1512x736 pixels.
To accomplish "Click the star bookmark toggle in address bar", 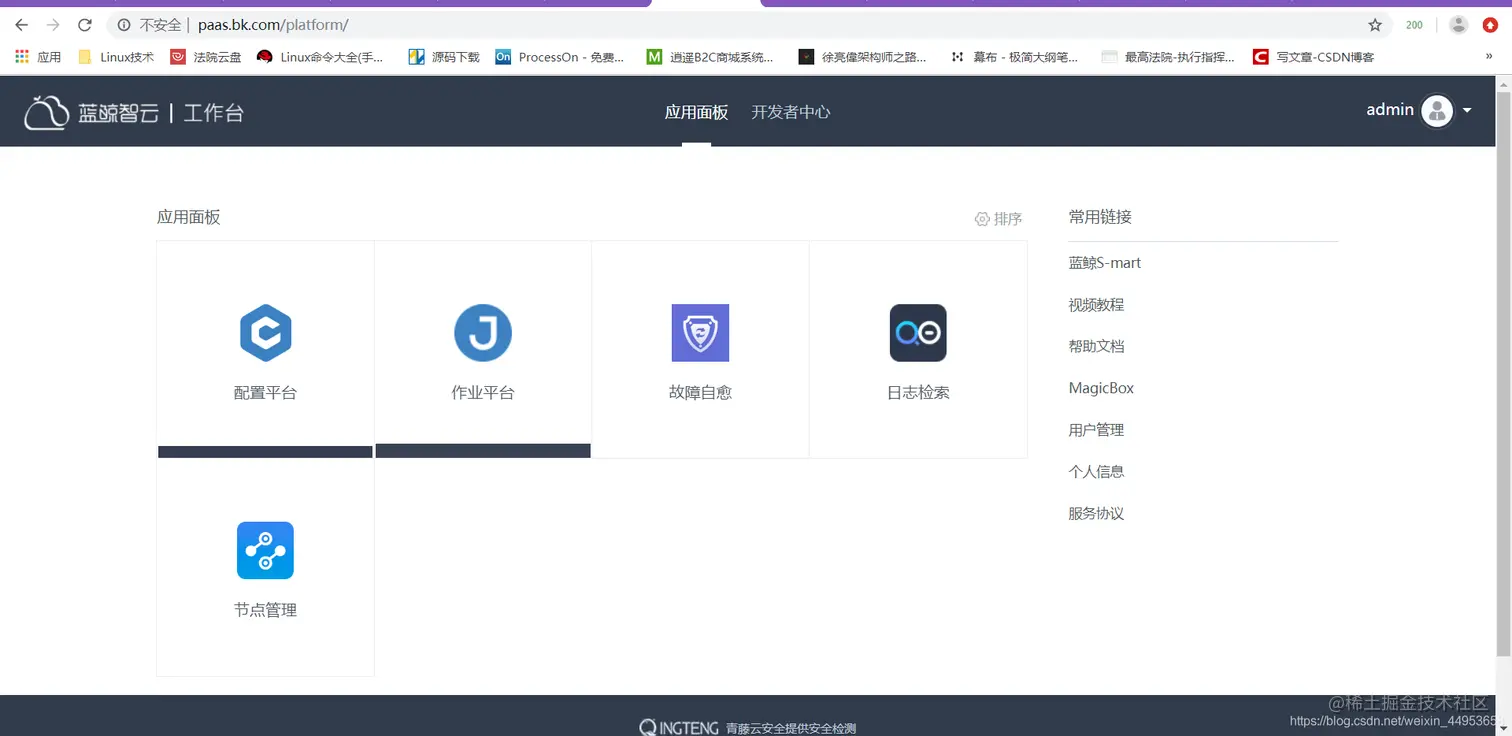I will click(x=1375, y=24).
